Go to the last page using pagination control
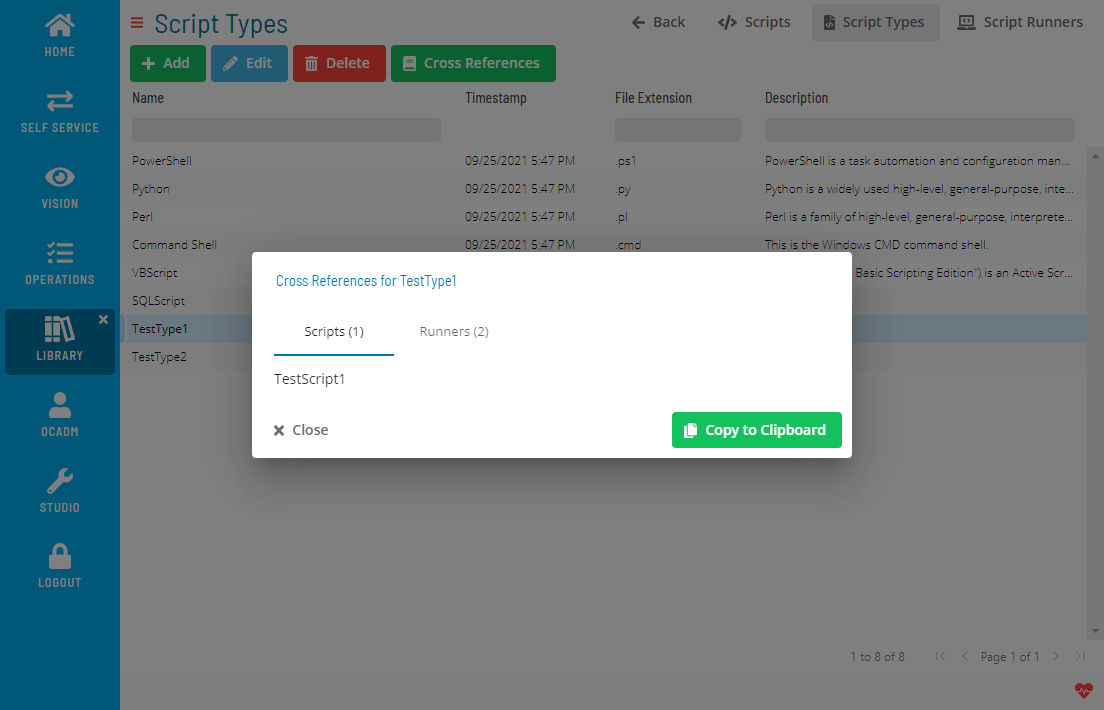This screenshot has width=1104, height=710. coord(1079,656)
